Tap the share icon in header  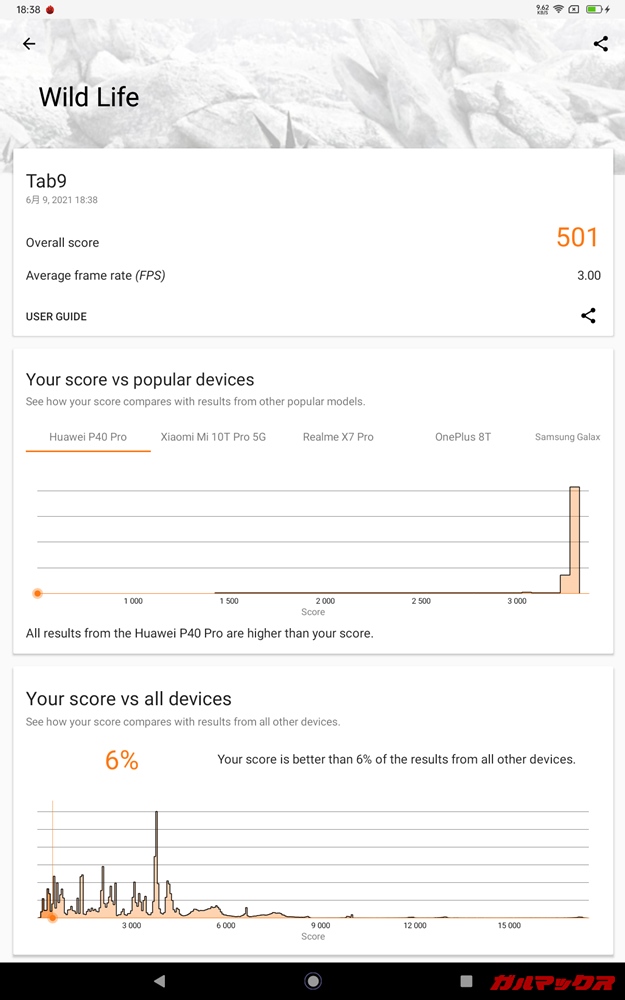click(x=600, y=44)
